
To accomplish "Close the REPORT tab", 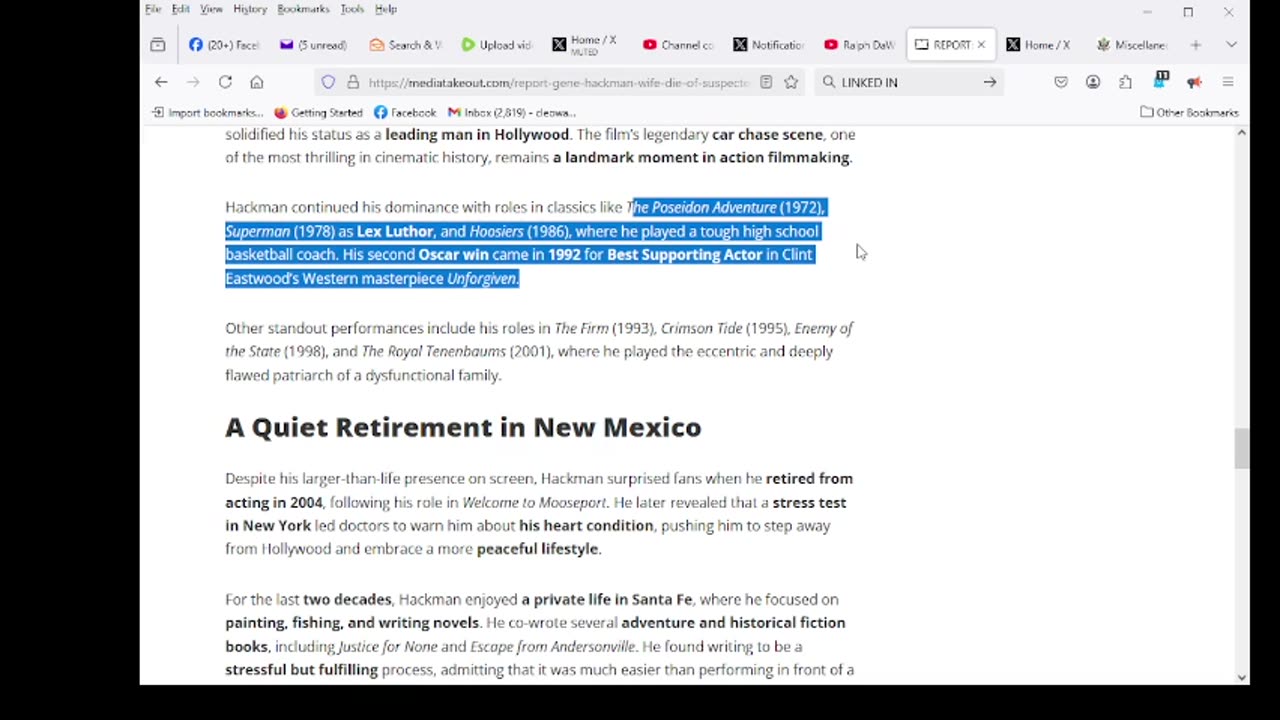I will click(981, 45).
